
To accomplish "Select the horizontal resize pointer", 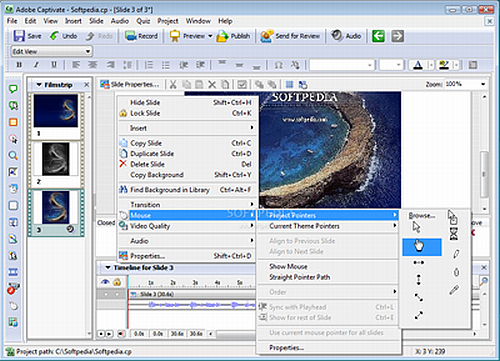I will (419, 263).
